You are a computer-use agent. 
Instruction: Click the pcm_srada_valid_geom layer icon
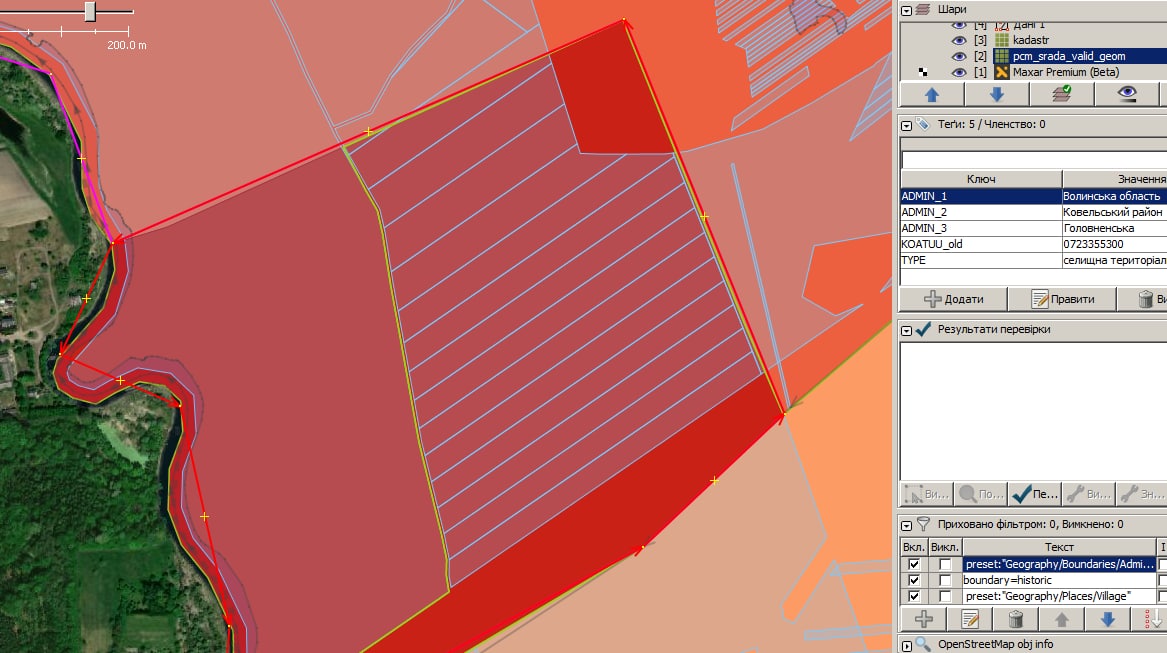click(x=1002, y=56)
